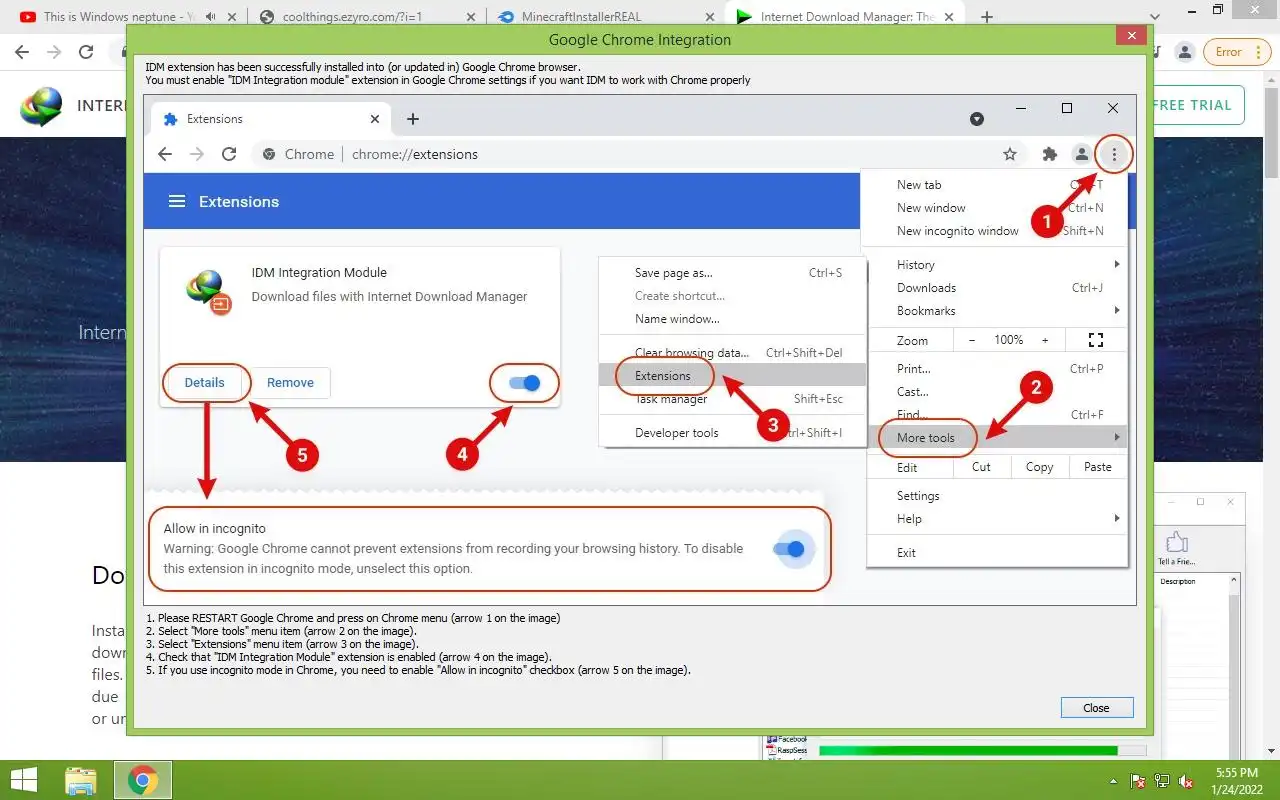Open tab search chevron in the Chrome title bar

[1156, 17]
